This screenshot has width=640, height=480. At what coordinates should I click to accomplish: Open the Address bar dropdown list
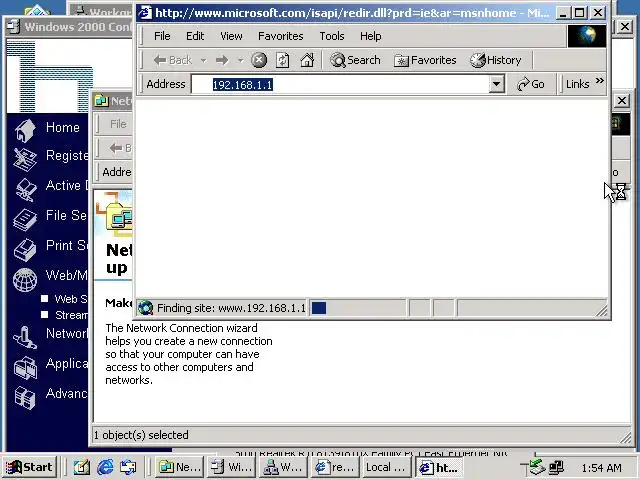coord(496,84)
